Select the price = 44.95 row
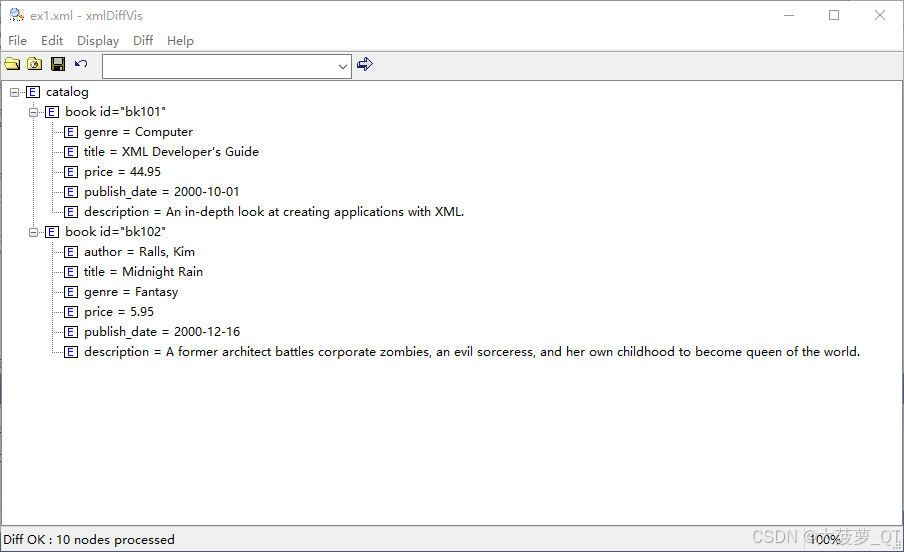The height and width of the screenshot is (552, 904). coord(122,172)
